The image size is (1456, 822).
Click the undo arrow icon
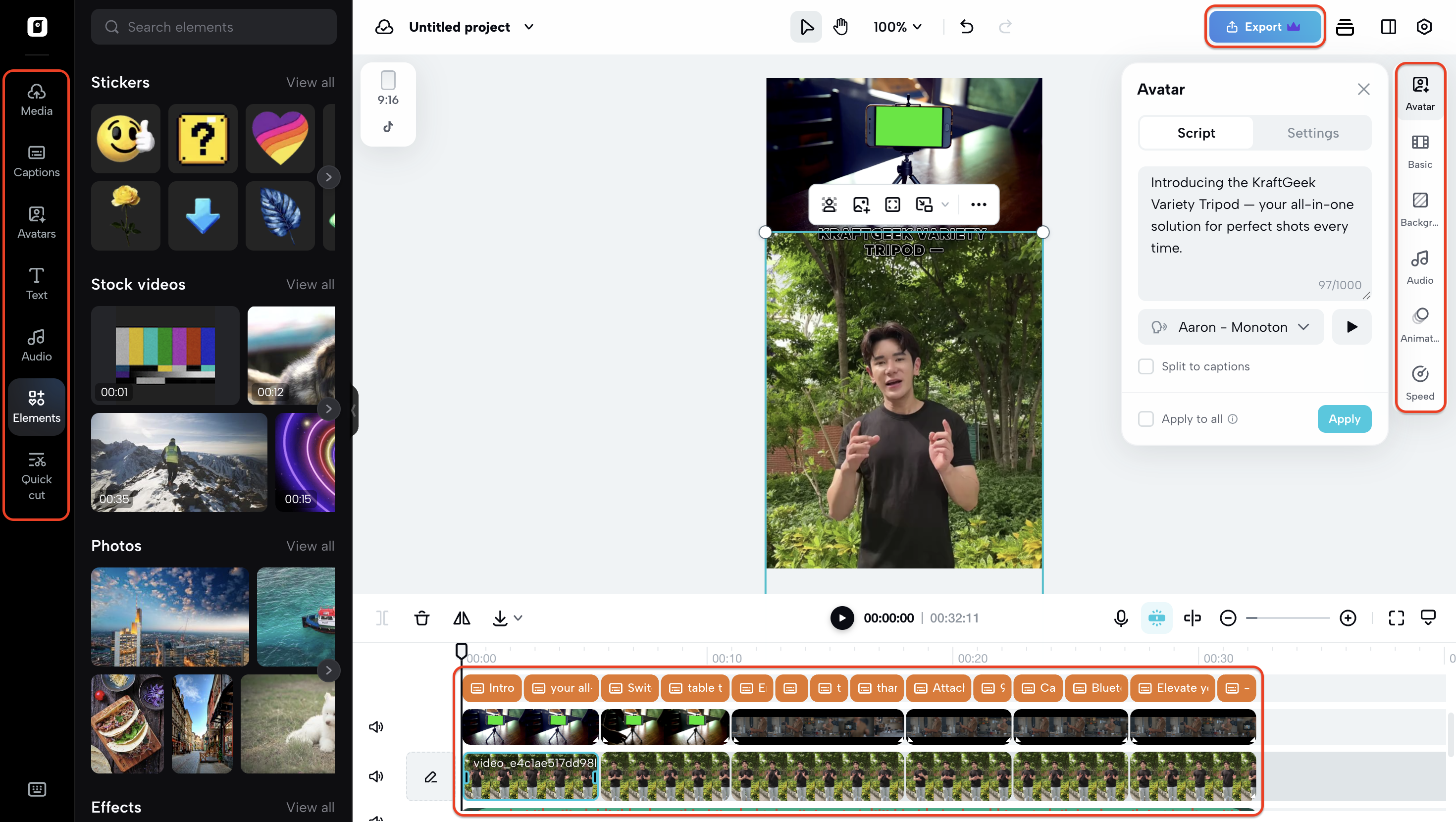pos(967,27)
